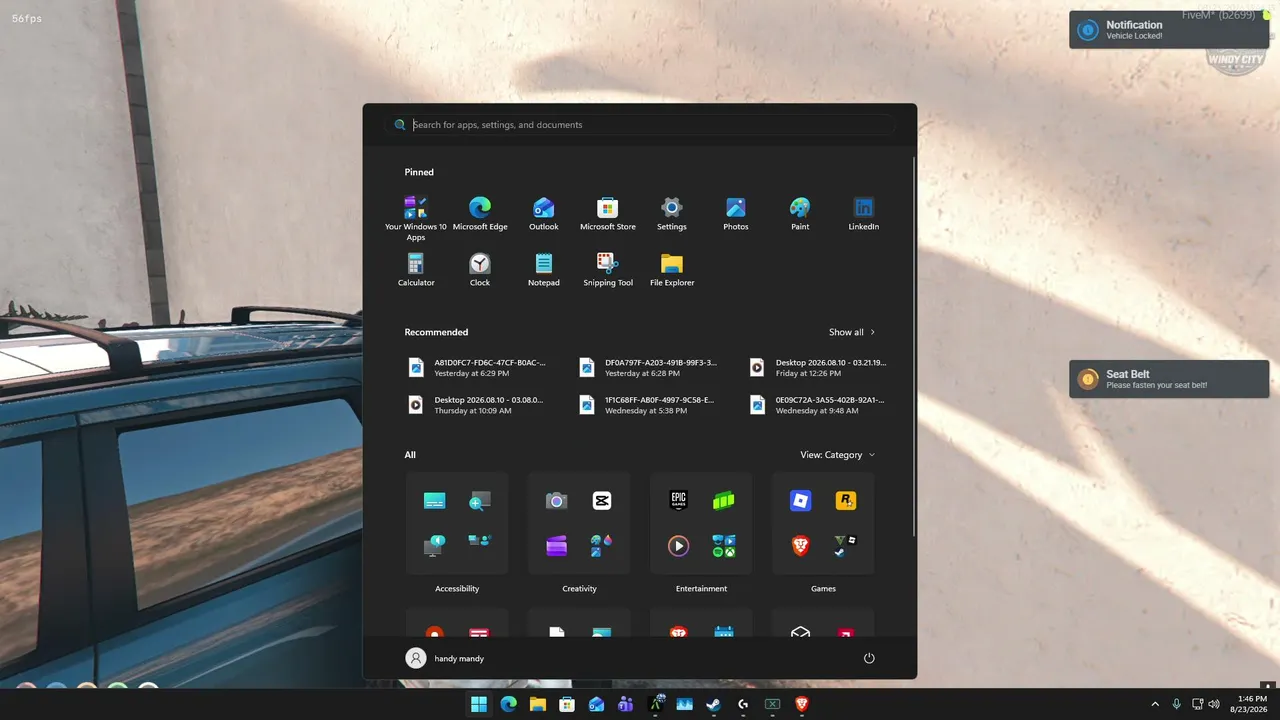This screenshot has width=1280, height=720.
Task: Launch Epic Games in Entertainment folder
Action: tap(679, 500)
